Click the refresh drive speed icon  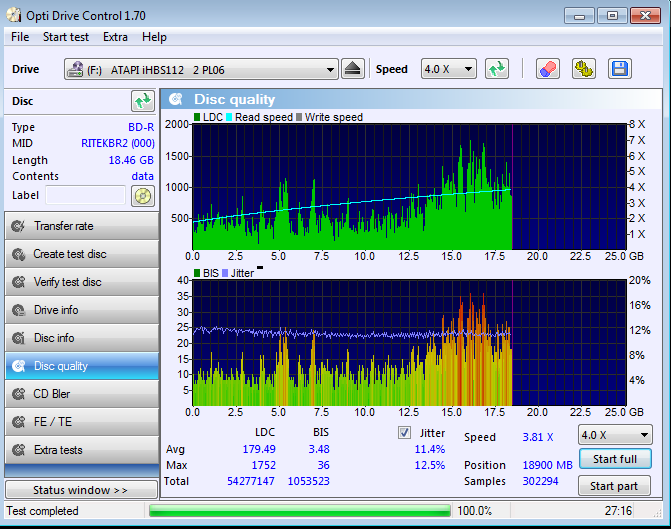coord(497,69)
